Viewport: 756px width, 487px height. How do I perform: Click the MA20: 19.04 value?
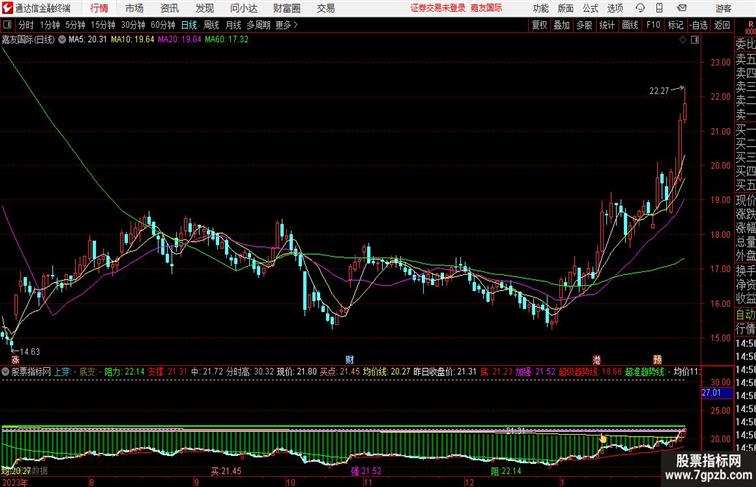pyautogui.click(x=179, y=40)
